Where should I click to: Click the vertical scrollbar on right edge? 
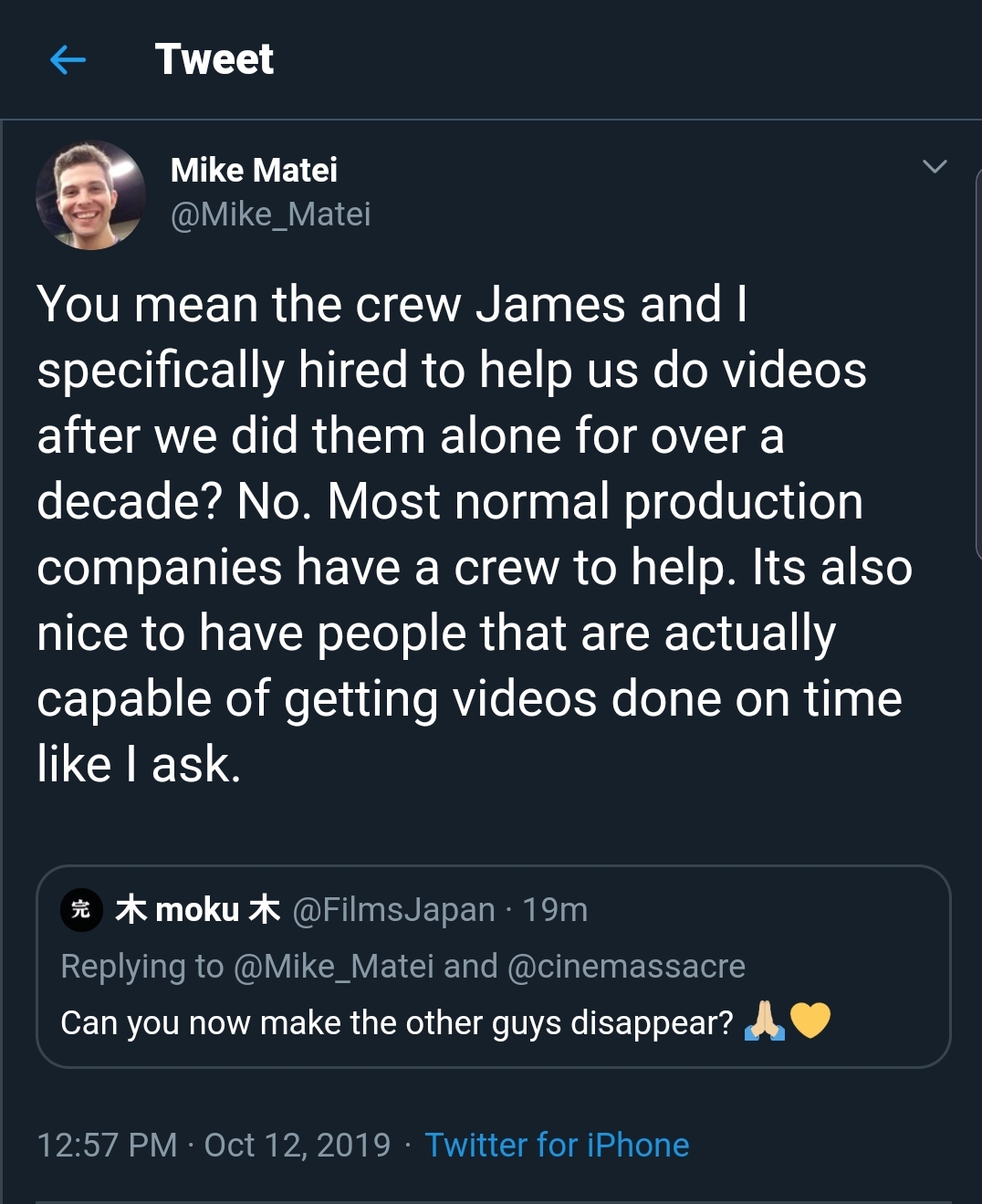pos(977,365)
